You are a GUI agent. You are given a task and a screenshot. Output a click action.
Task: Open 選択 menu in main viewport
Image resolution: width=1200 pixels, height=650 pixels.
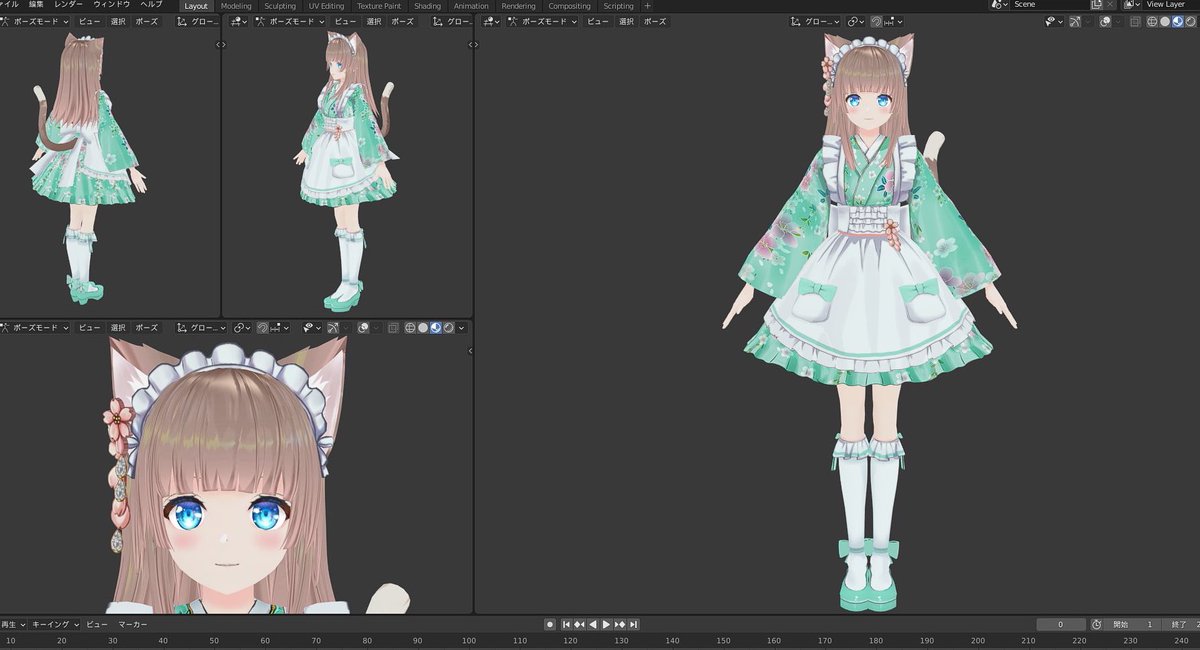pyautogui.click(x=626, y=21)
